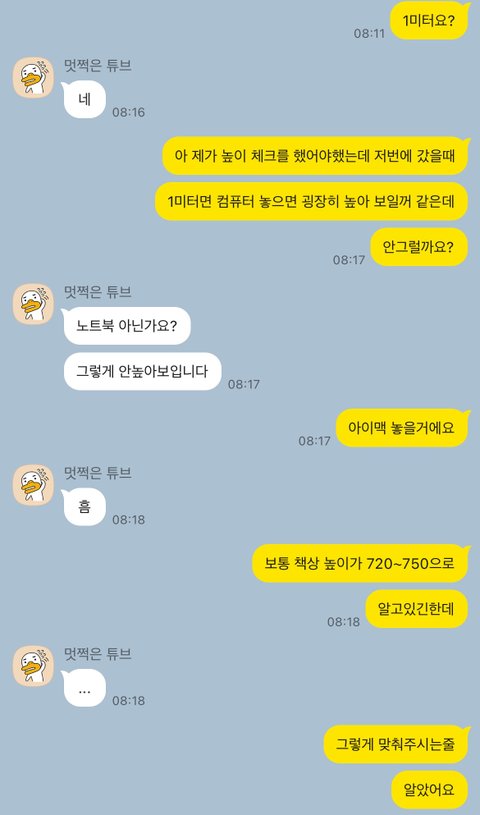The width and height of the screenshot is (480, 815).
Task: Tap the '아이맥 놓을거에요' message
Action: pyautogui.click(x=403, y=428)
